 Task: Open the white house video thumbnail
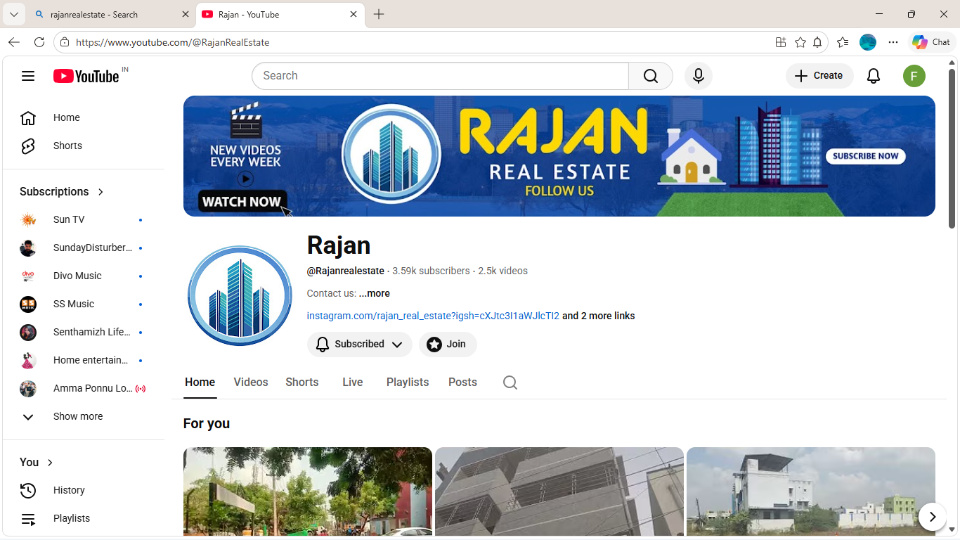pyautogui.click(x=811, y=491)
